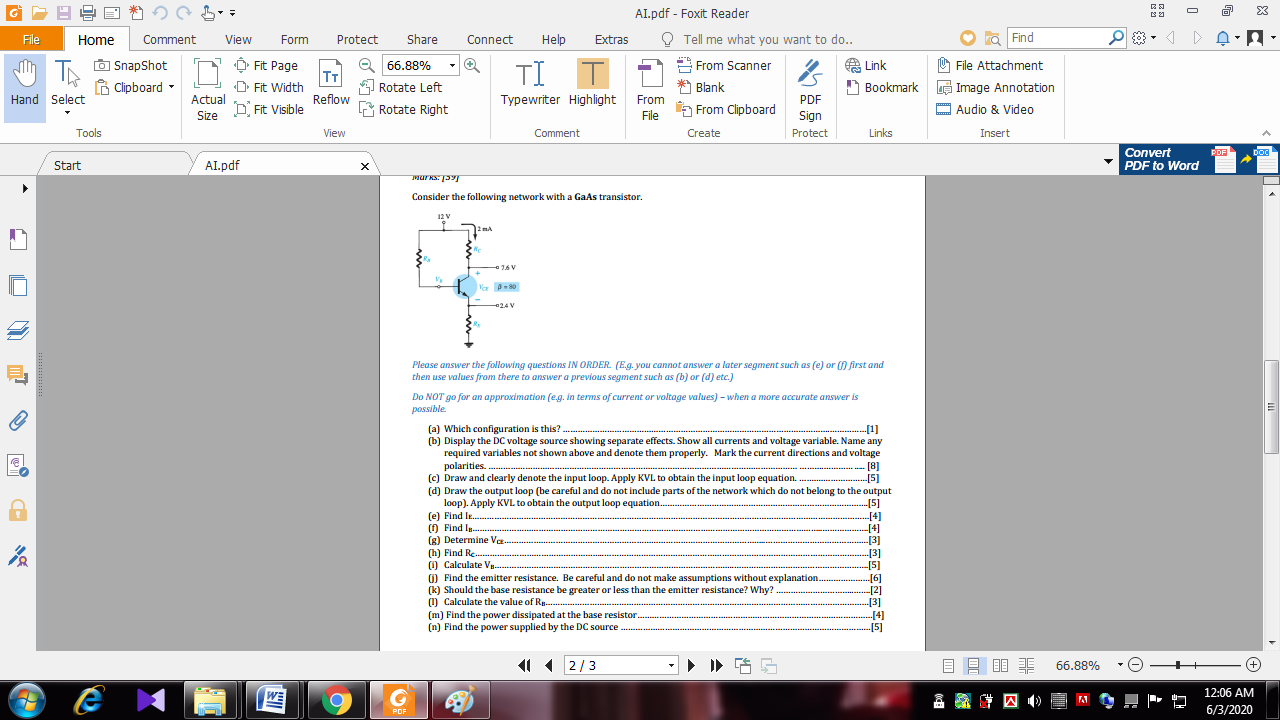Click the Open folder icon in quick access toolbar
Screen dimensions: 1280x720
click(39, 13)
